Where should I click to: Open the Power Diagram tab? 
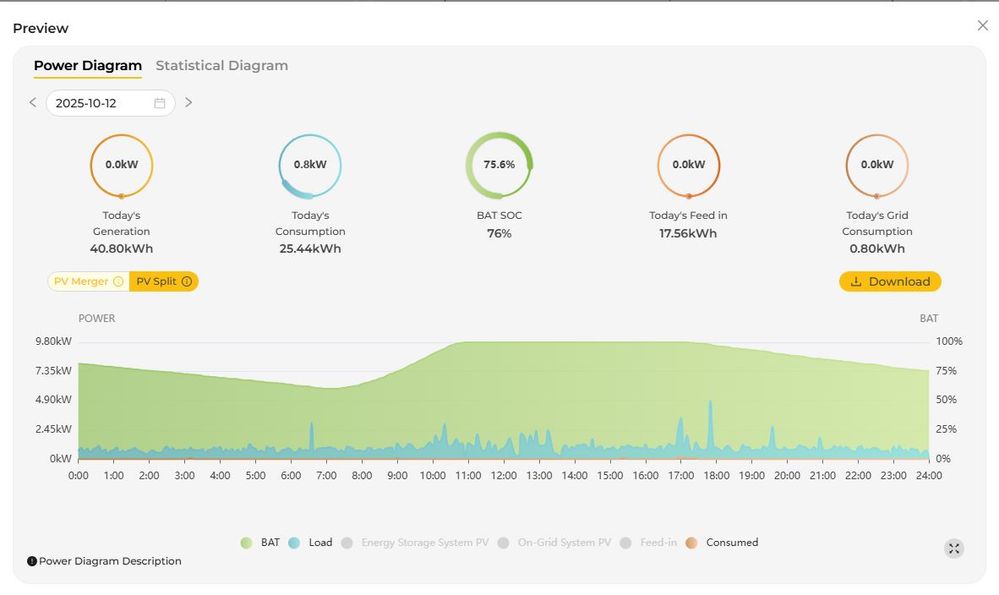point(88,66)
